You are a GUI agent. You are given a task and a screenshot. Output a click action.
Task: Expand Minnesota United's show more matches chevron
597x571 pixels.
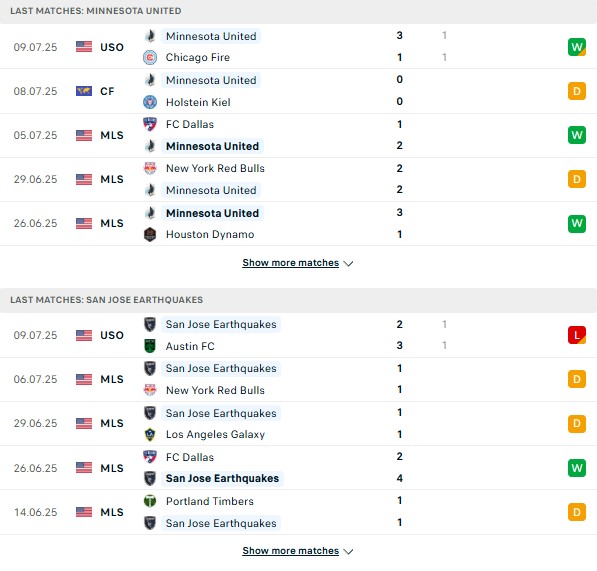pos(348,263)
